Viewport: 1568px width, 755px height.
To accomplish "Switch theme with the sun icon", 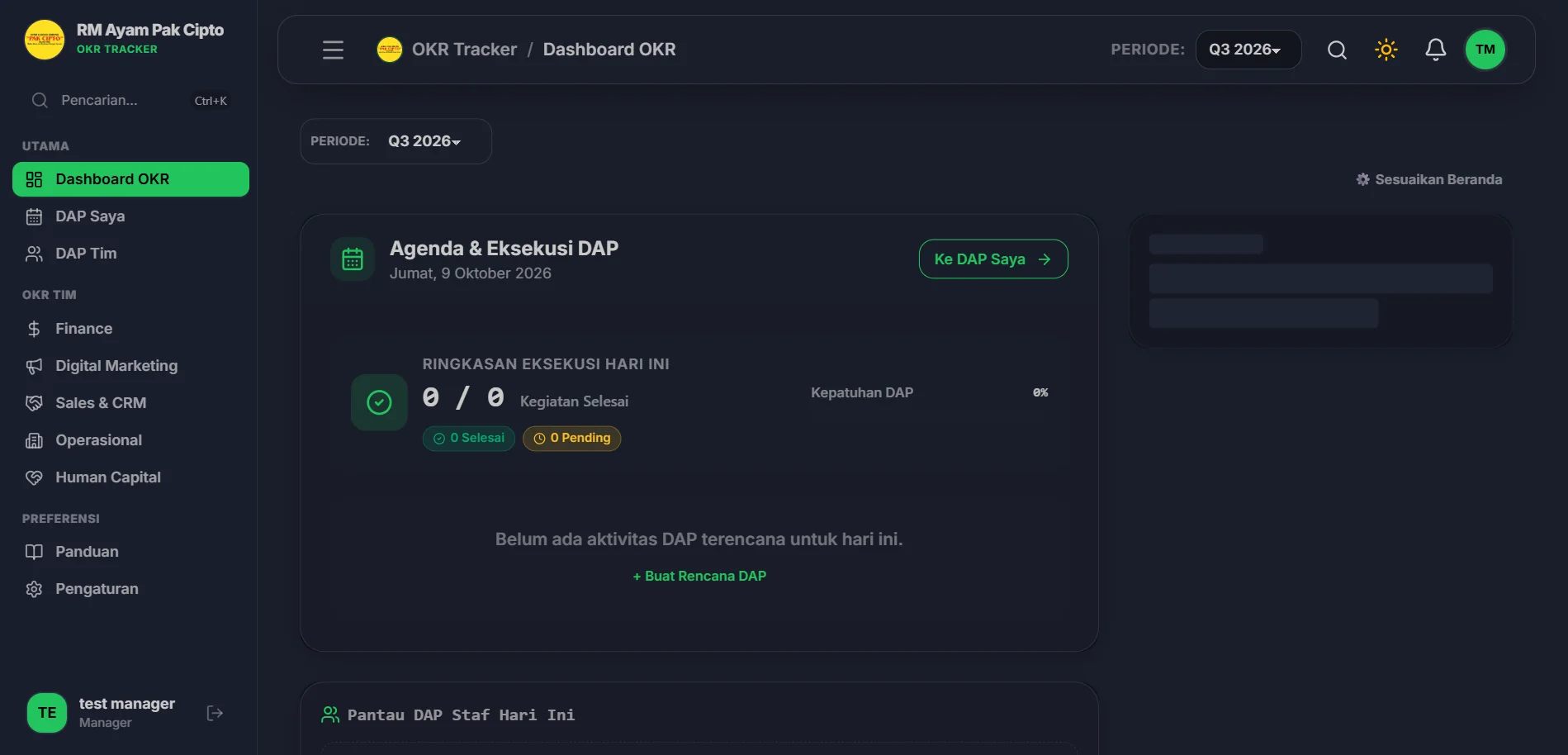I will pos(1386,50).
